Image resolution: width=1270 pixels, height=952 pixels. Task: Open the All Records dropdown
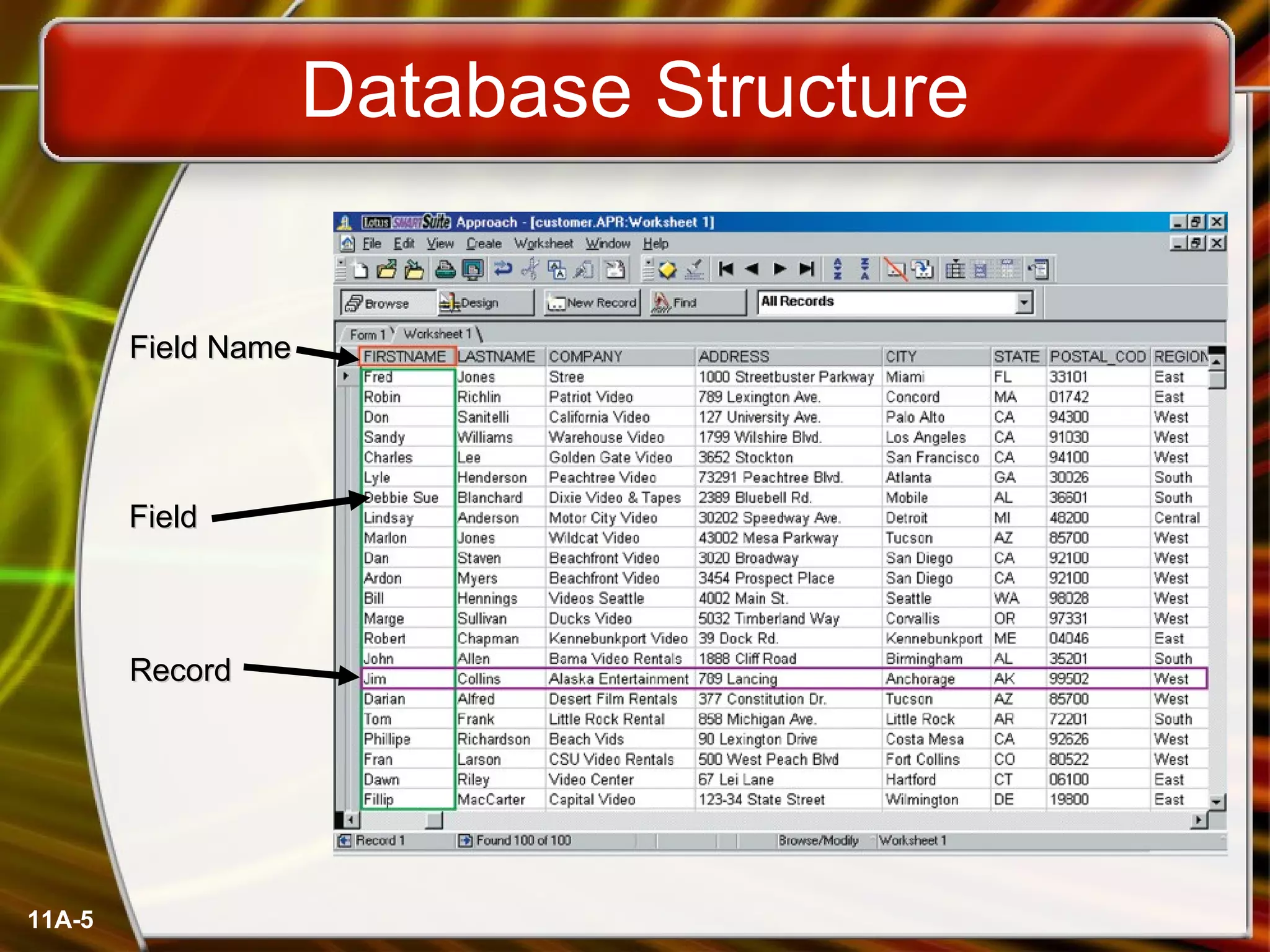(x=1024, y=302)
